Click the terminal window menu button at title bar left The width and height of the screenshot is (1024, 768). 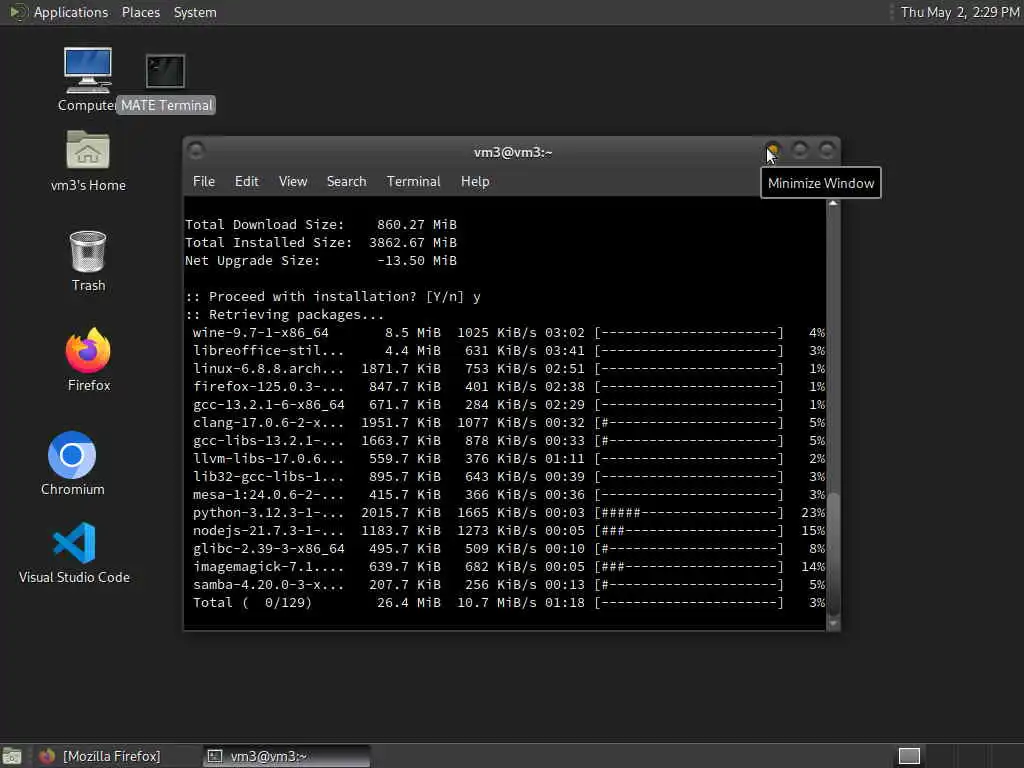click(196, 151)
